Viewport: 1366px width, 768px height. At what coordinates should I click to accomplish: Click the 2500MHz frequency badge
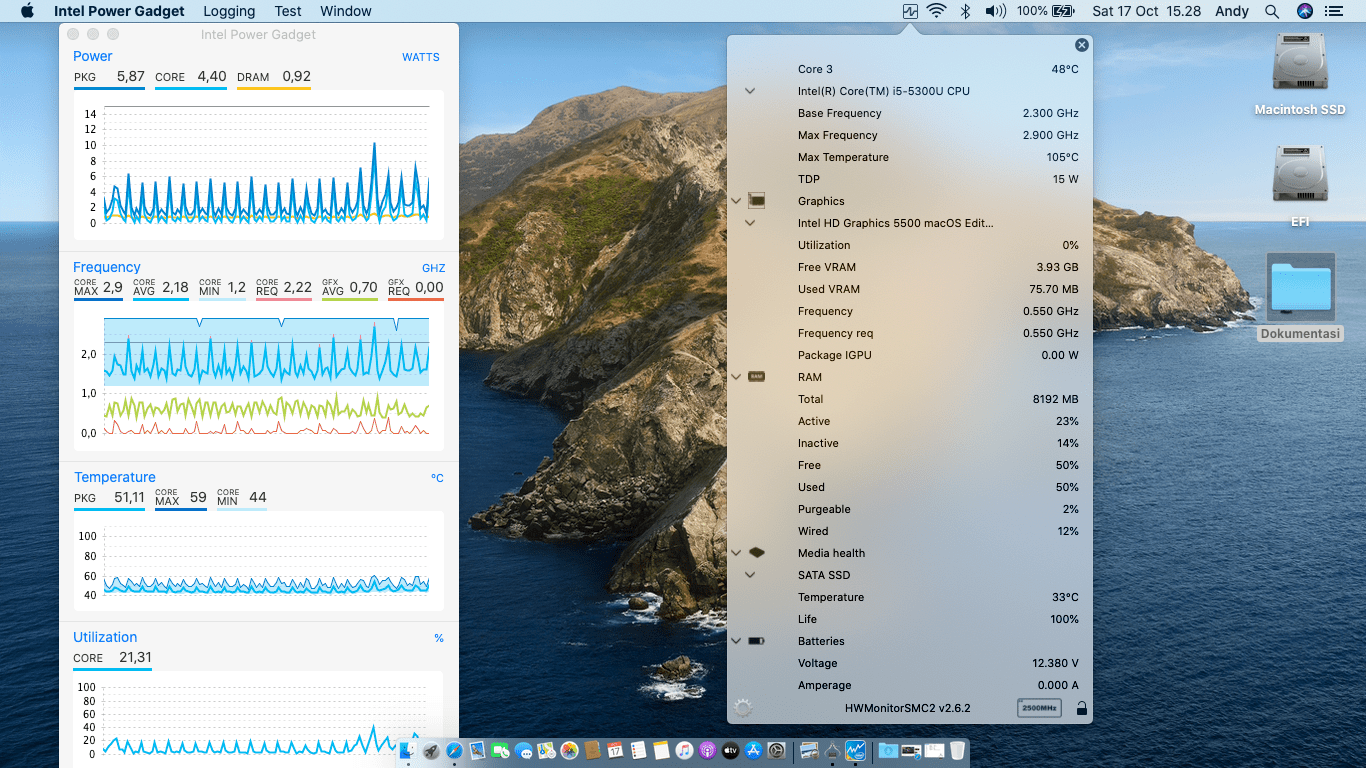click(1039, 708)
